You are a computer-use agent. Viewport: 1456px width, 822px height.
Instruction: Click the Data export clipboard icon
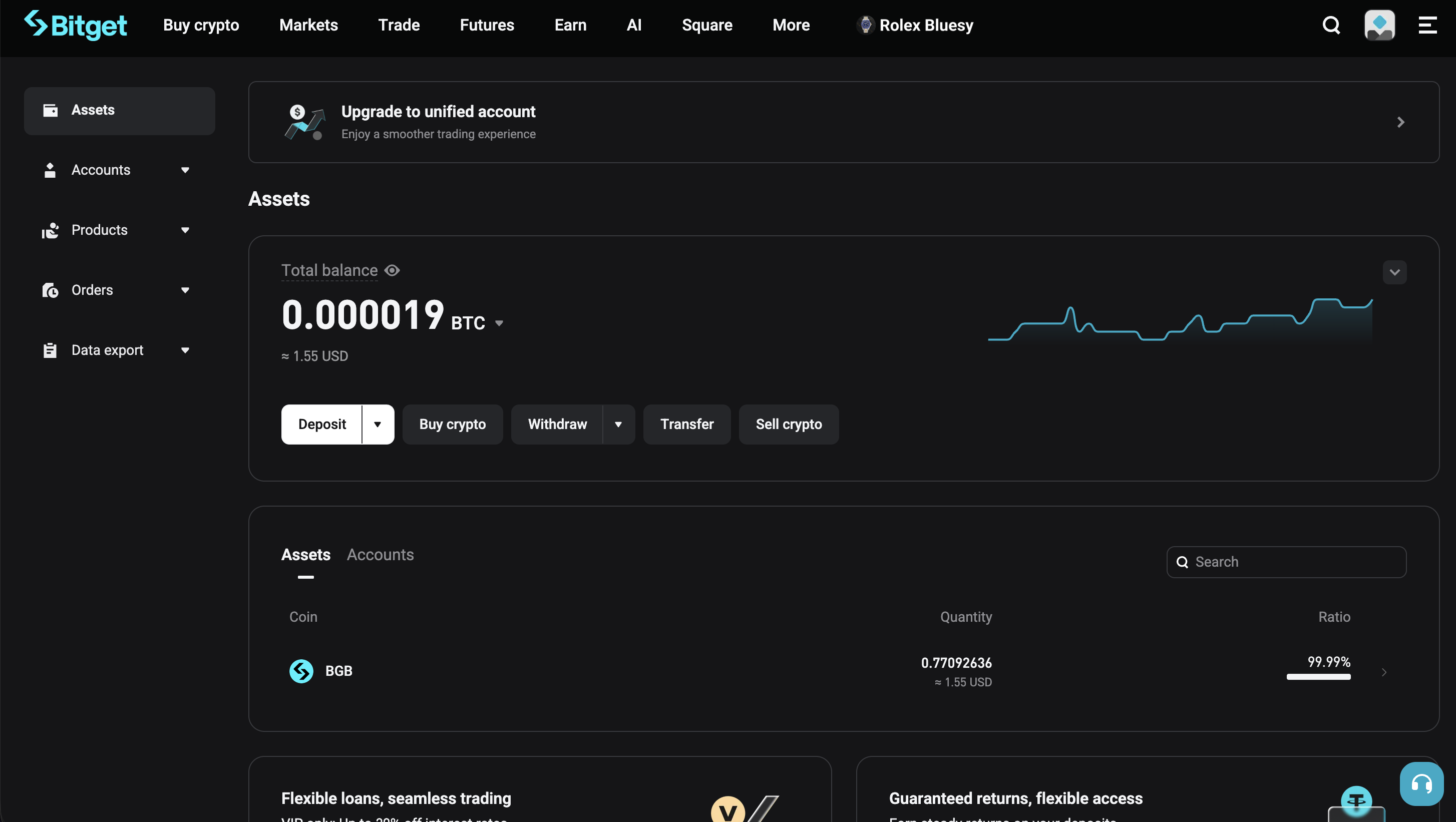[50, 350]
